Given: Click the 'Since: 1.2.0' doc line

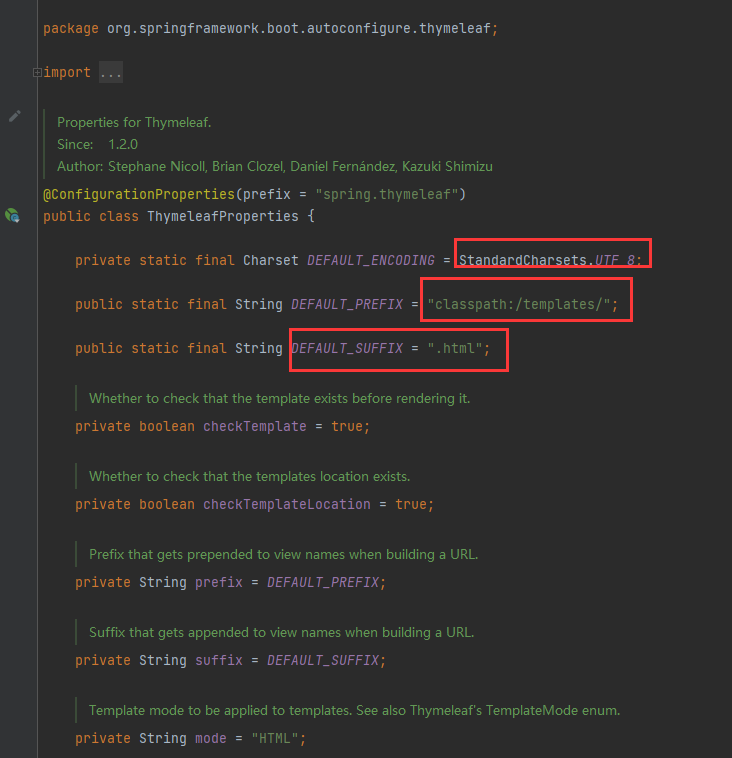Looking at the screenshot, I should (97, 145).
